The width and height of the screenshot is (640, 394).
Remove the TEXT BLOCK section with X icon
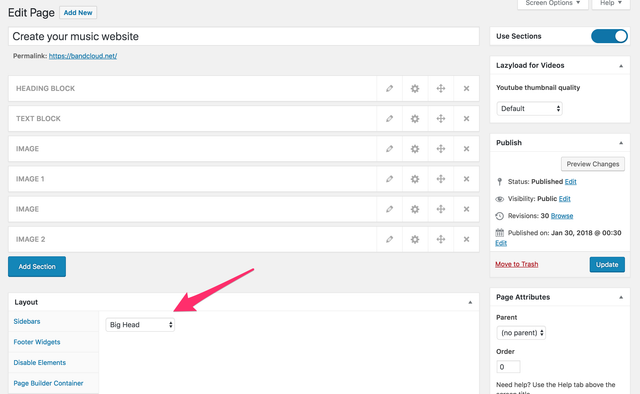(466, 119)
